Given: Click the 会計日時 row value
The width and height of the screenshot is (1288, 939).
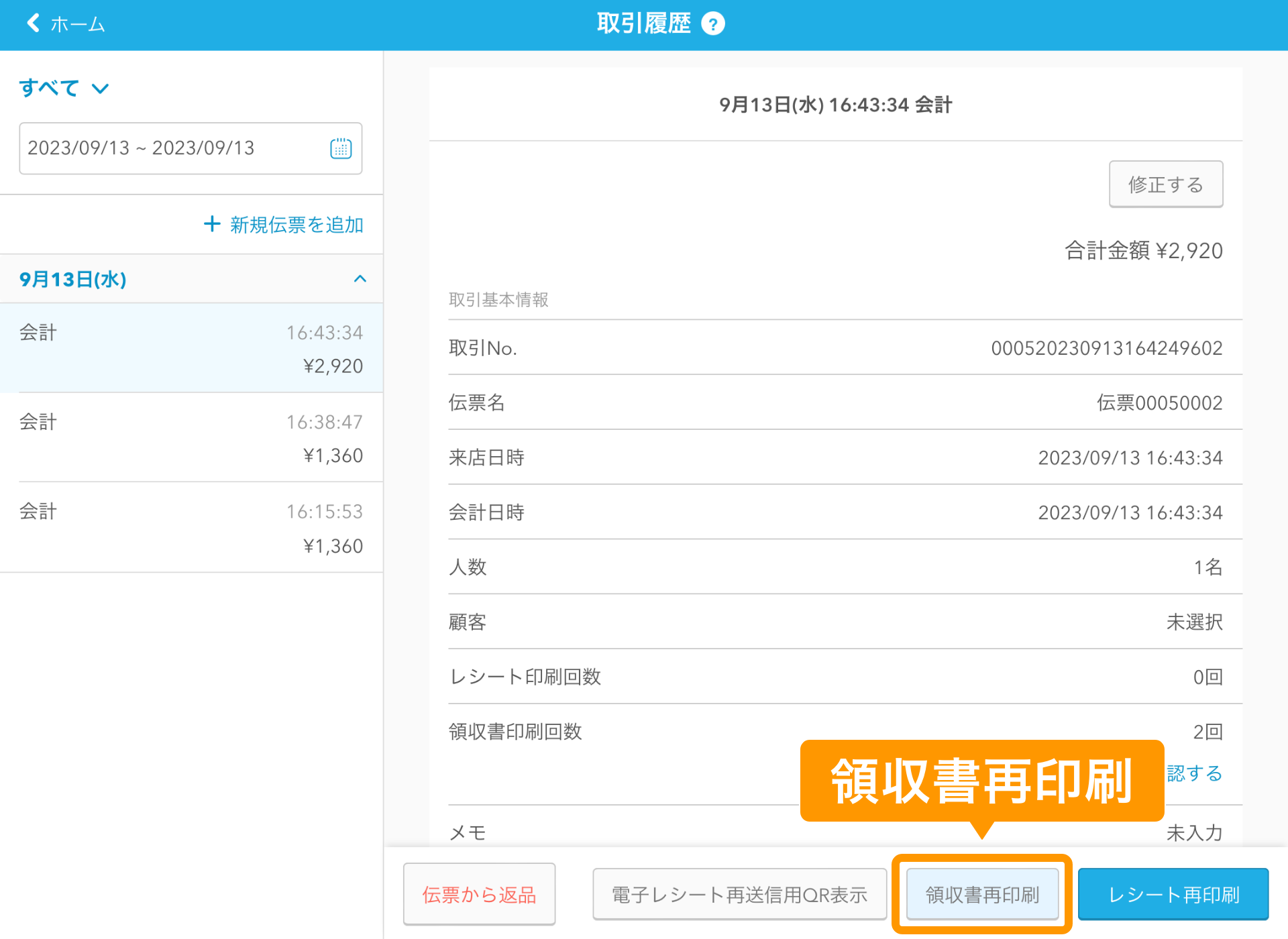Looking at the screenshot, I should [x=1130, y=513].
